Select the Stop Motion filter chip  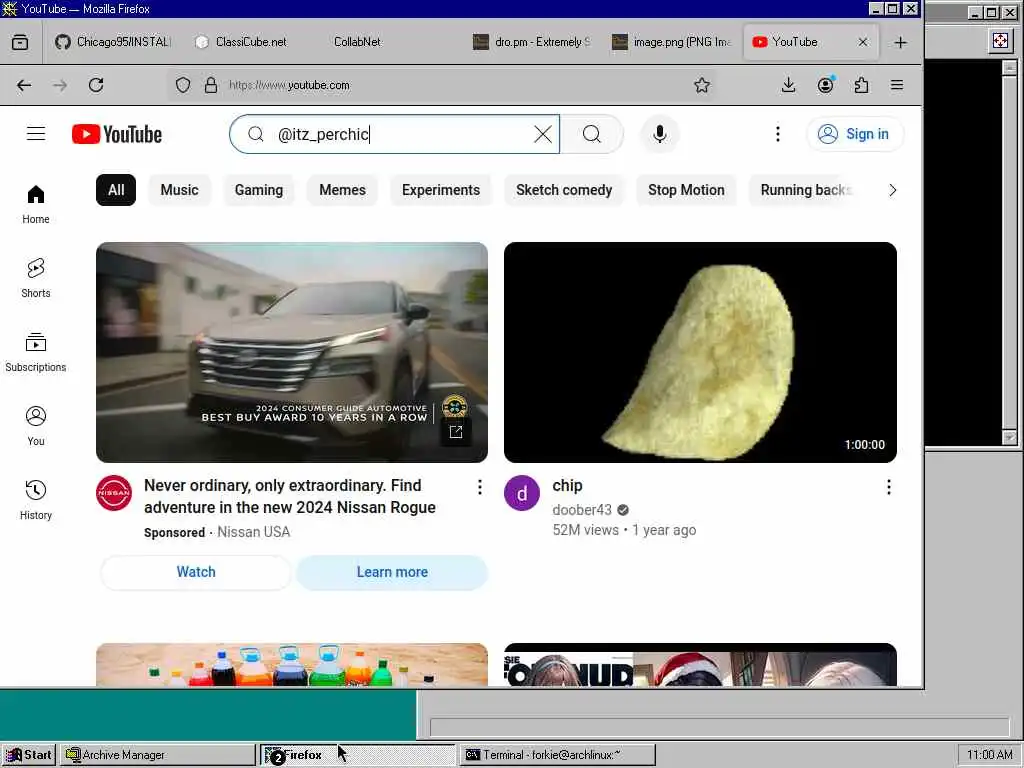click(686, 190)
